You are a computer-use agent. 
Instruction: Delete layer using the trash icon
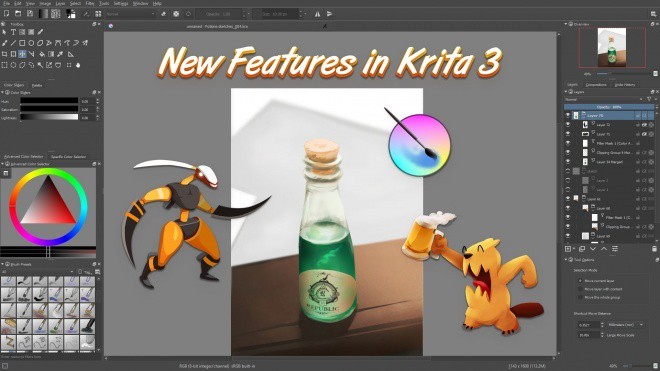[654, 249]
